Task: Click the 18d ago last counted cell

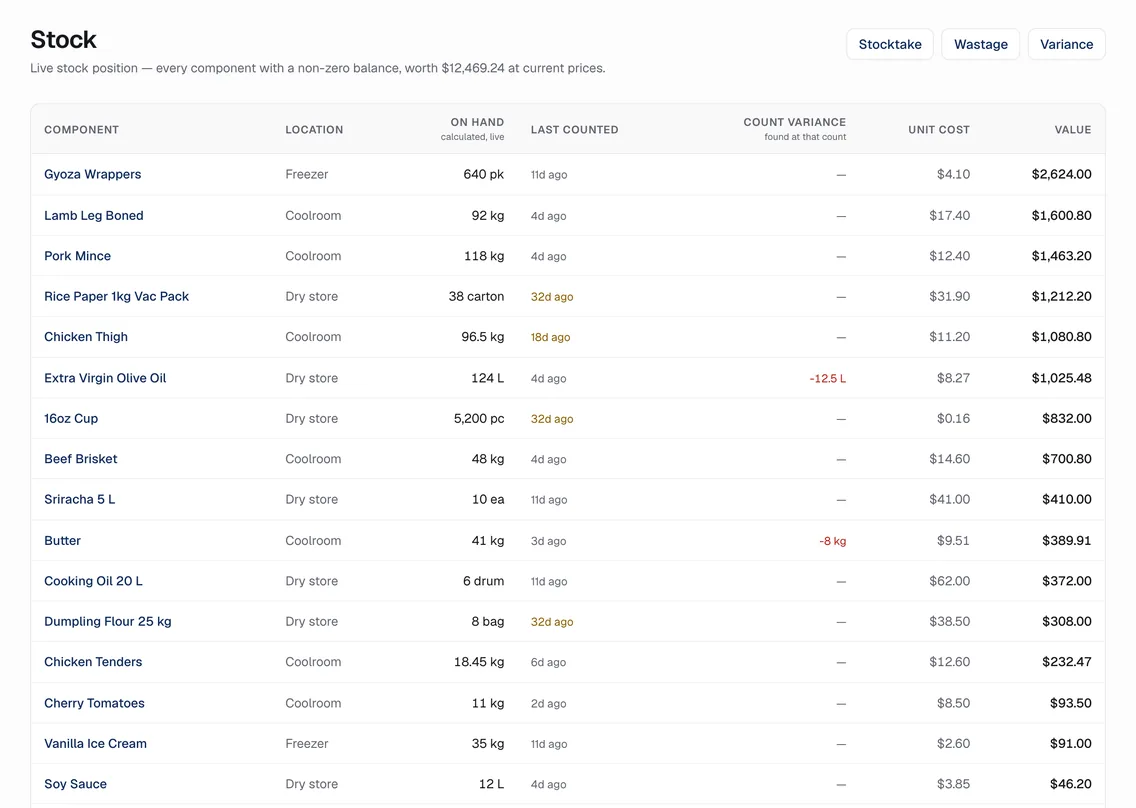Action: point(551,338)
